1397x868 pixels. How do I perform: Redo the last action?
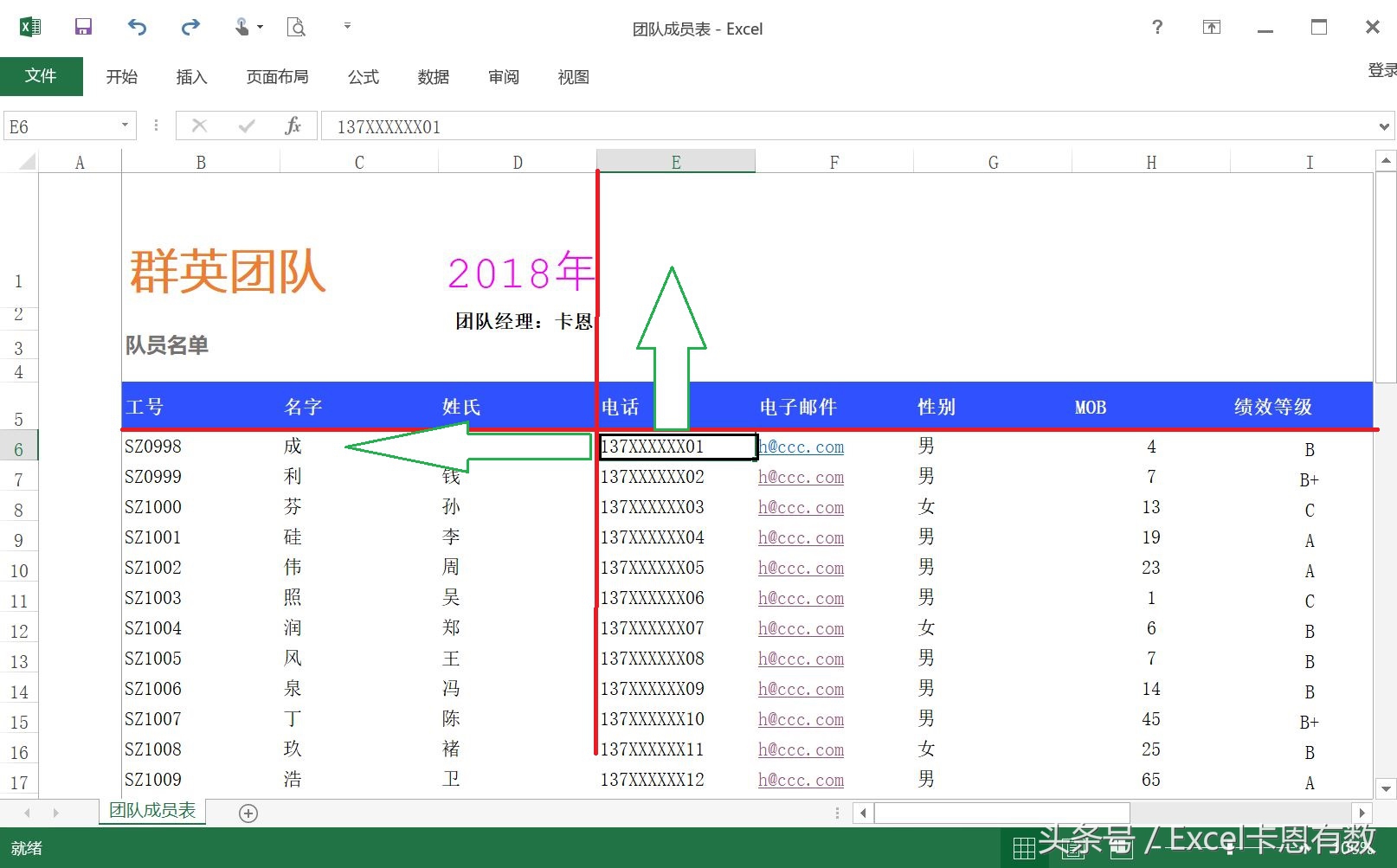coord(189,26)
